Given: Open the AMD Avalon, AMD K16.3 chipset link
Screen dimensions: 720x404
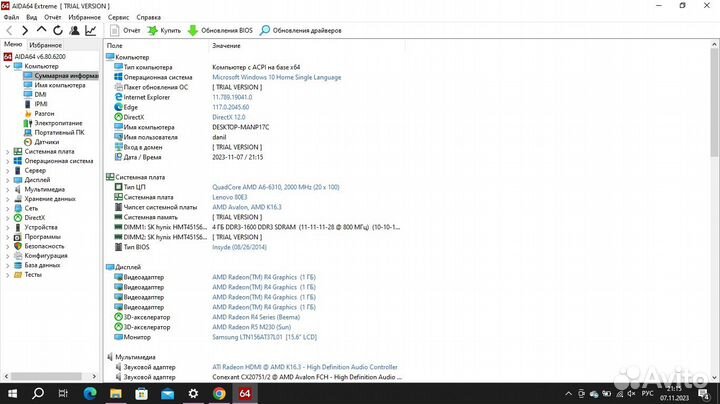Looking at the screenshot, I should pyautogui.click(x=247, y=207).
